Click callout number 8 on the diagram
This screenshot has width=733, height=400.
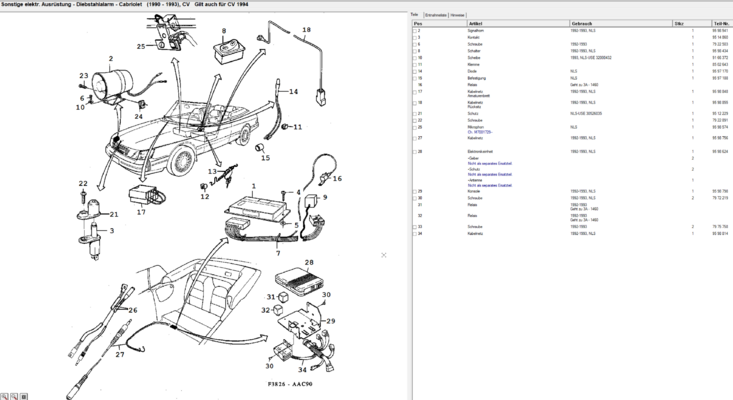click(224, 31)
